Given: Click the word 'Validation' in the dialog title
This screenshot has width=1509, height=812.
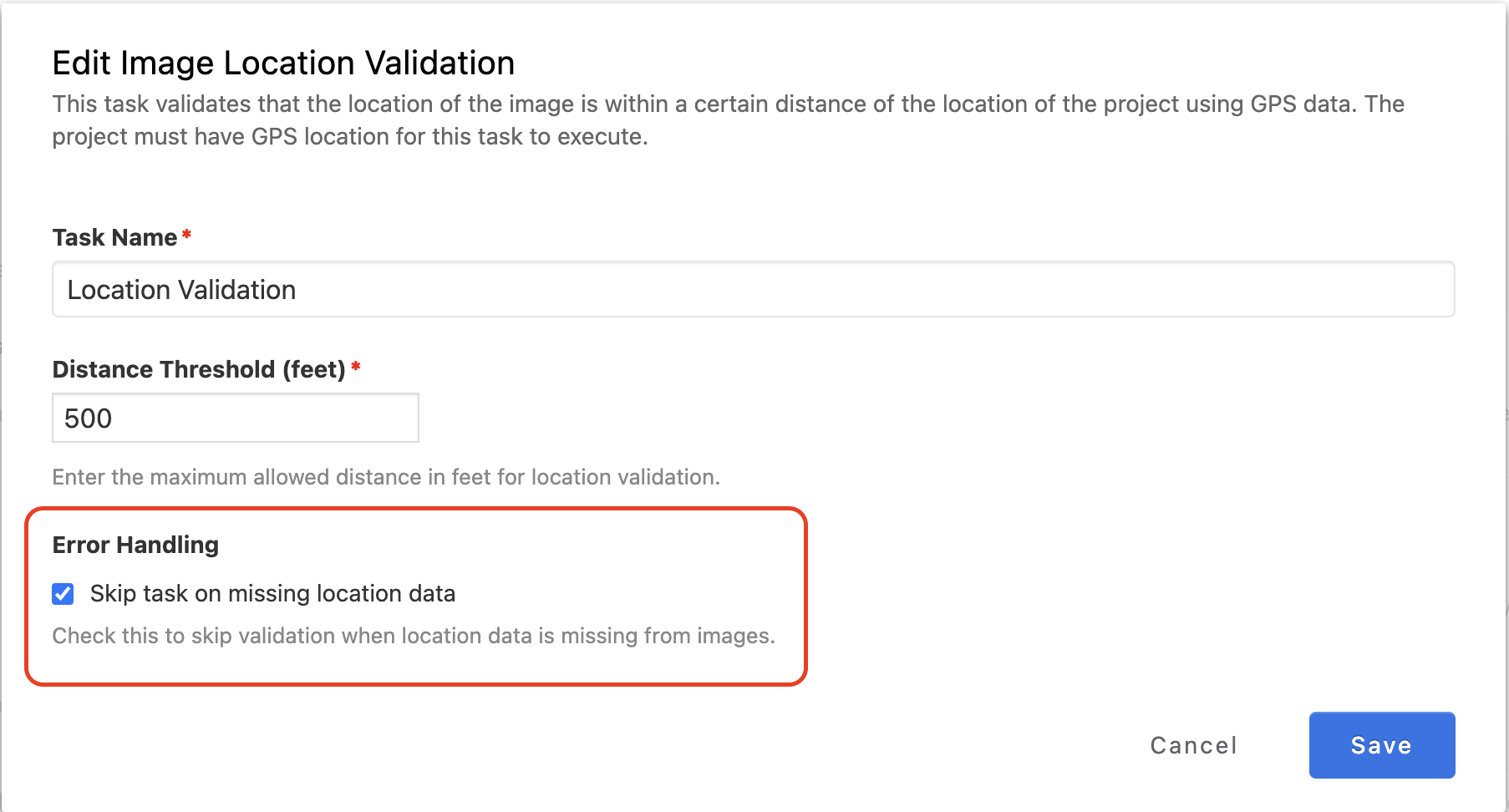Looking at the screenshot, I should point(439,63).
